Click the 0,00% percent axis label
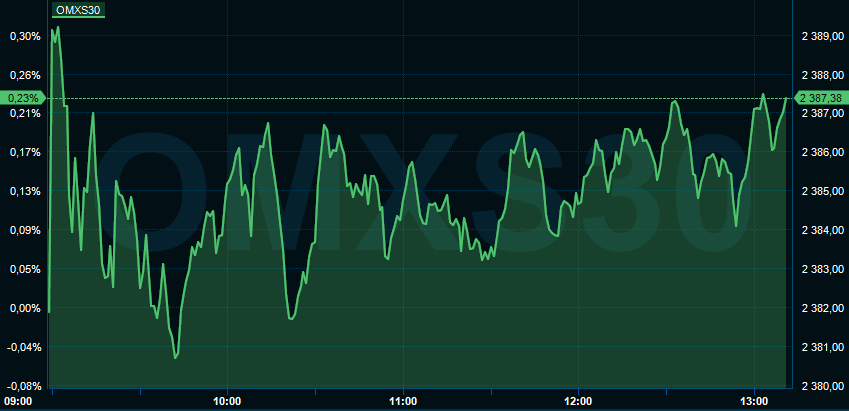The width and height of the screenshot is (849, 411). pos(25,309)
